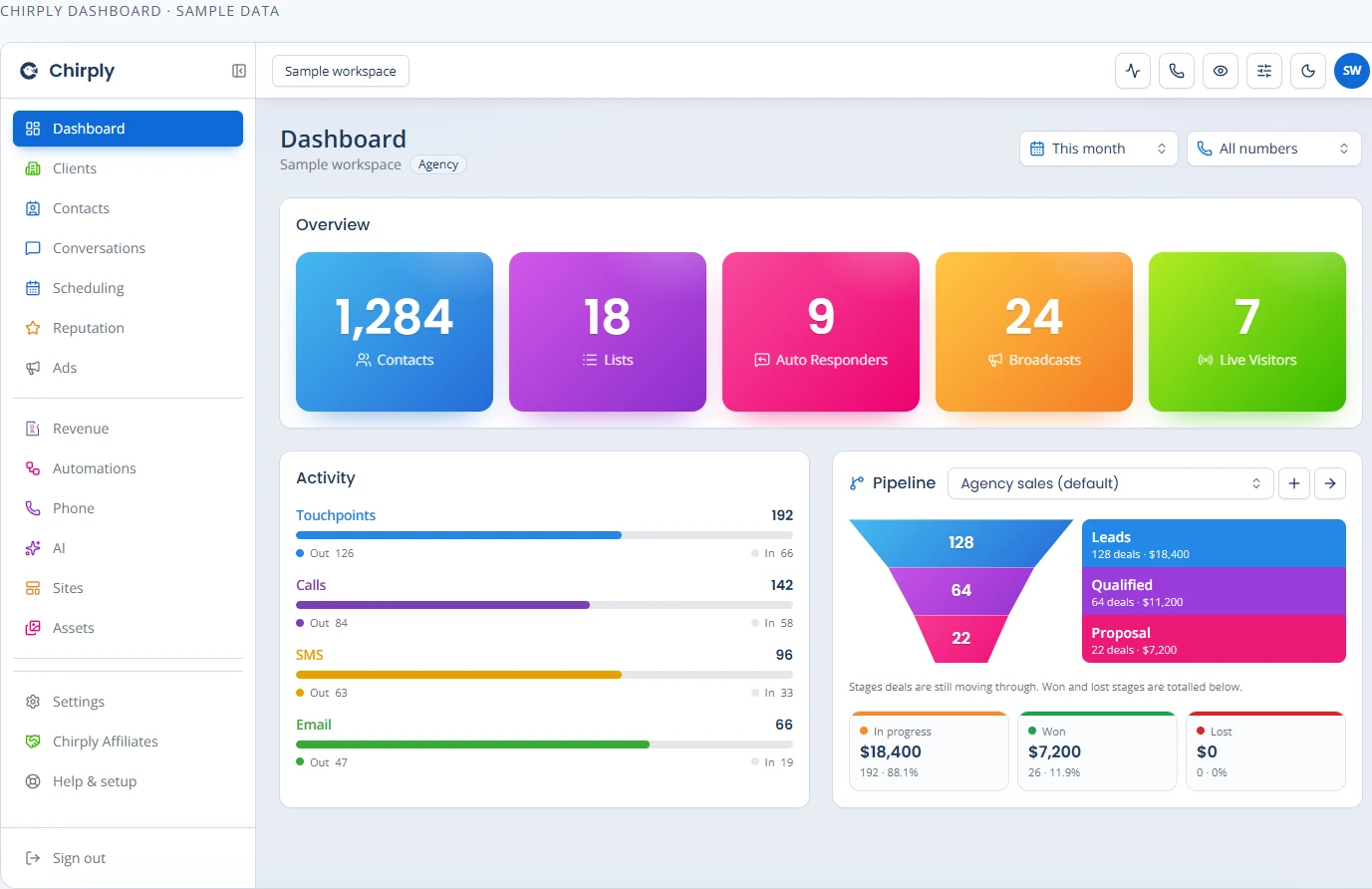Click the Assets image icon
1372x889 pixels.
[33, 628]
